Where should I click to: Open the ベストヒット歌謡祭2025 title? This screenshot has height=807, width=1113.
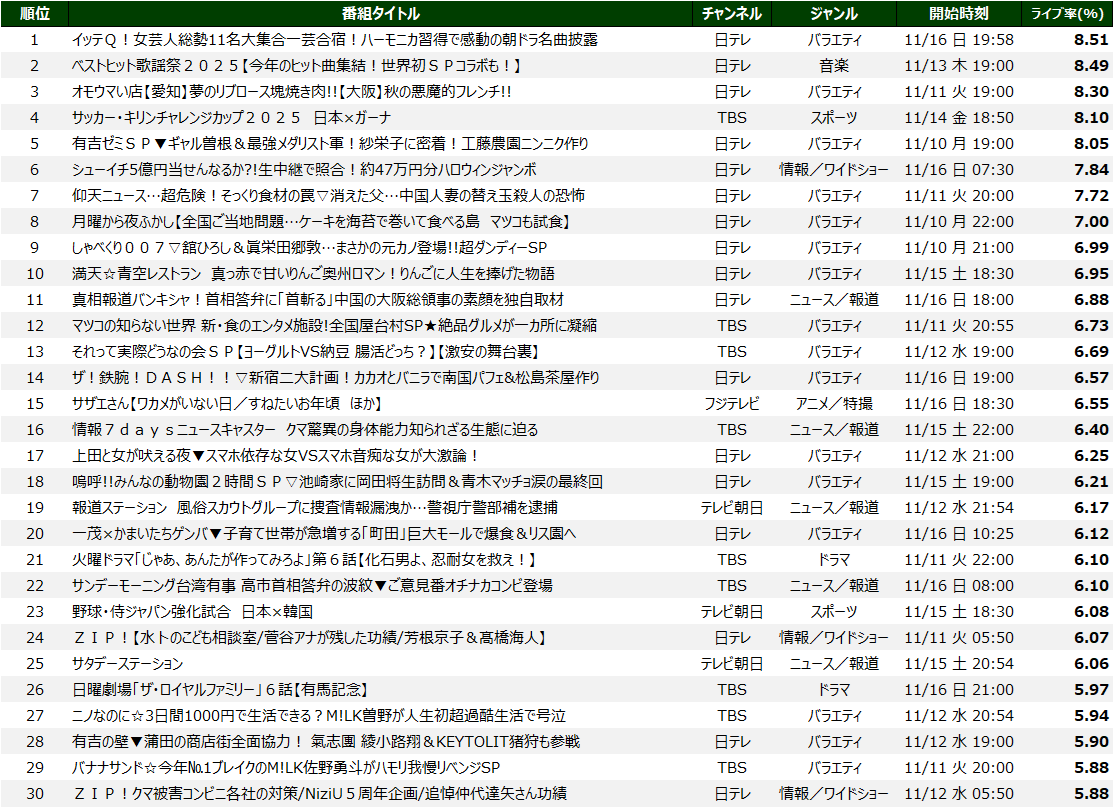(x=296, y=66)
